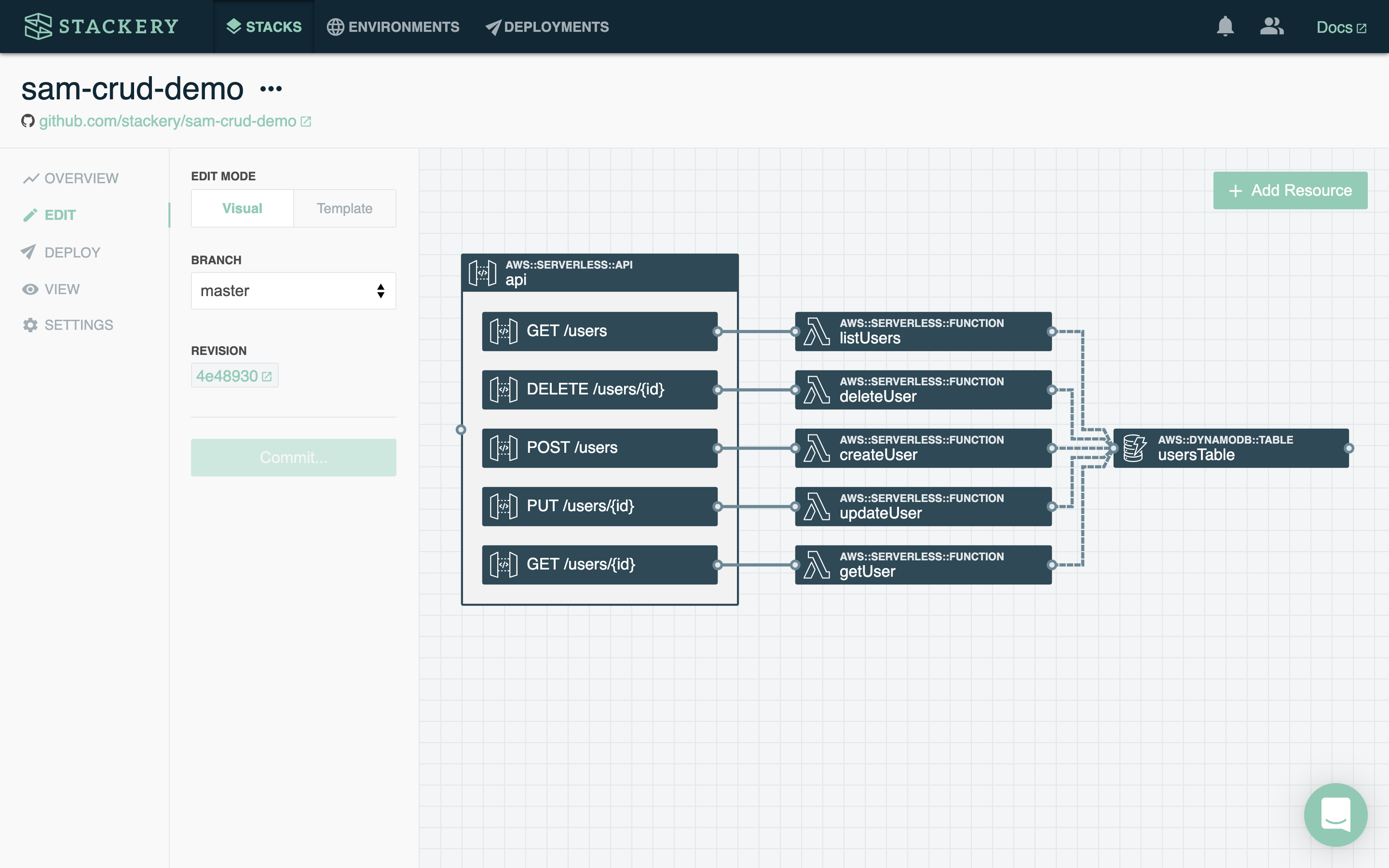Click the usersTable right connector port
The width and height of the screenshot is (1389, 868).
[1349, 448]
